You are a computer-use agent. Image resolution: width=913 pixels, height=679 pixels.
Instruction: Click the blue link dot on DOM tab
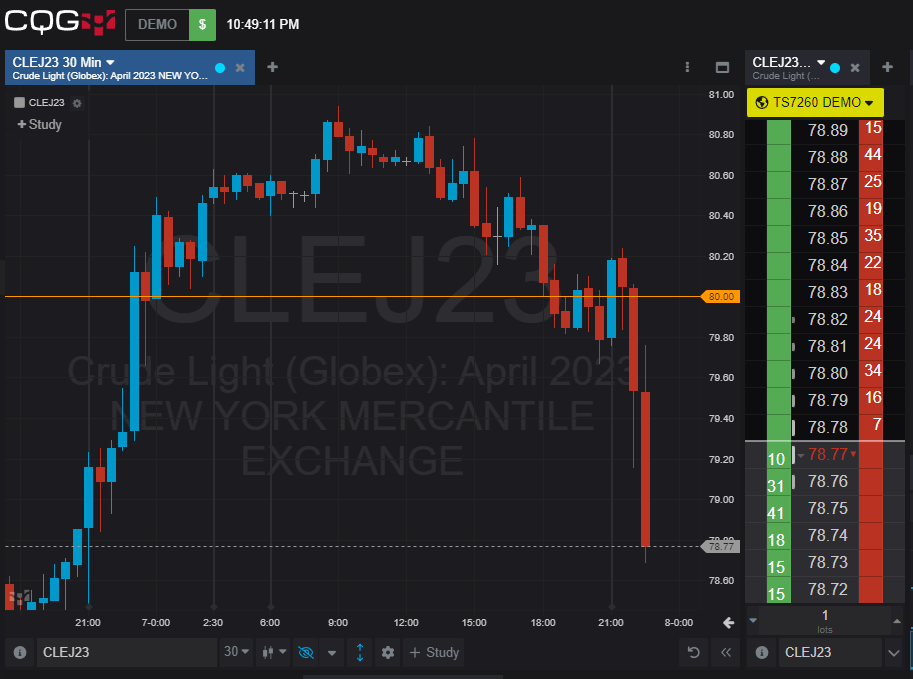(835, 68)
